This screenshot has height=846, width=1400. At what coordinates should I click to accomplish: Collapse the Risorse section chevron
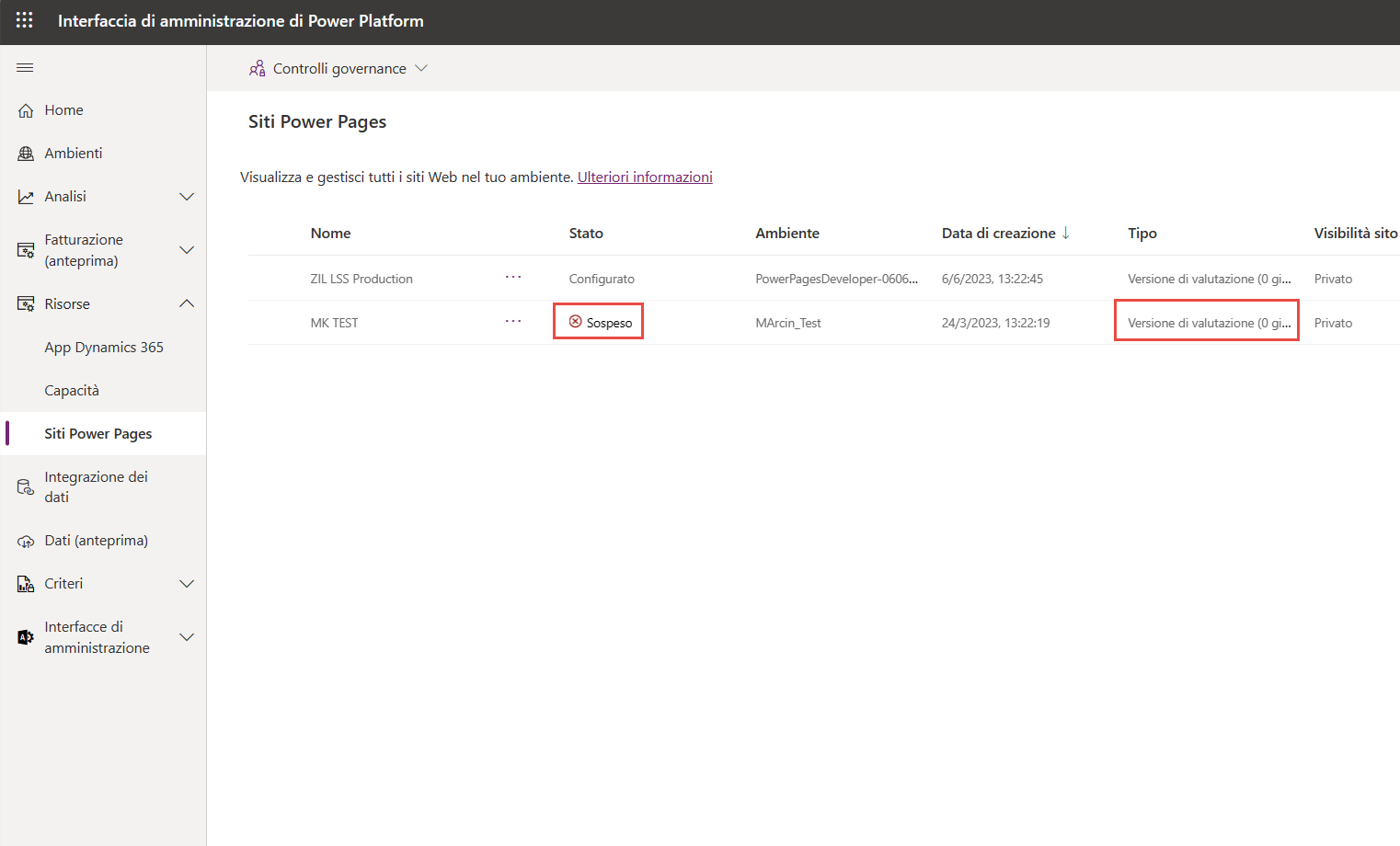[x=187, y=303]
